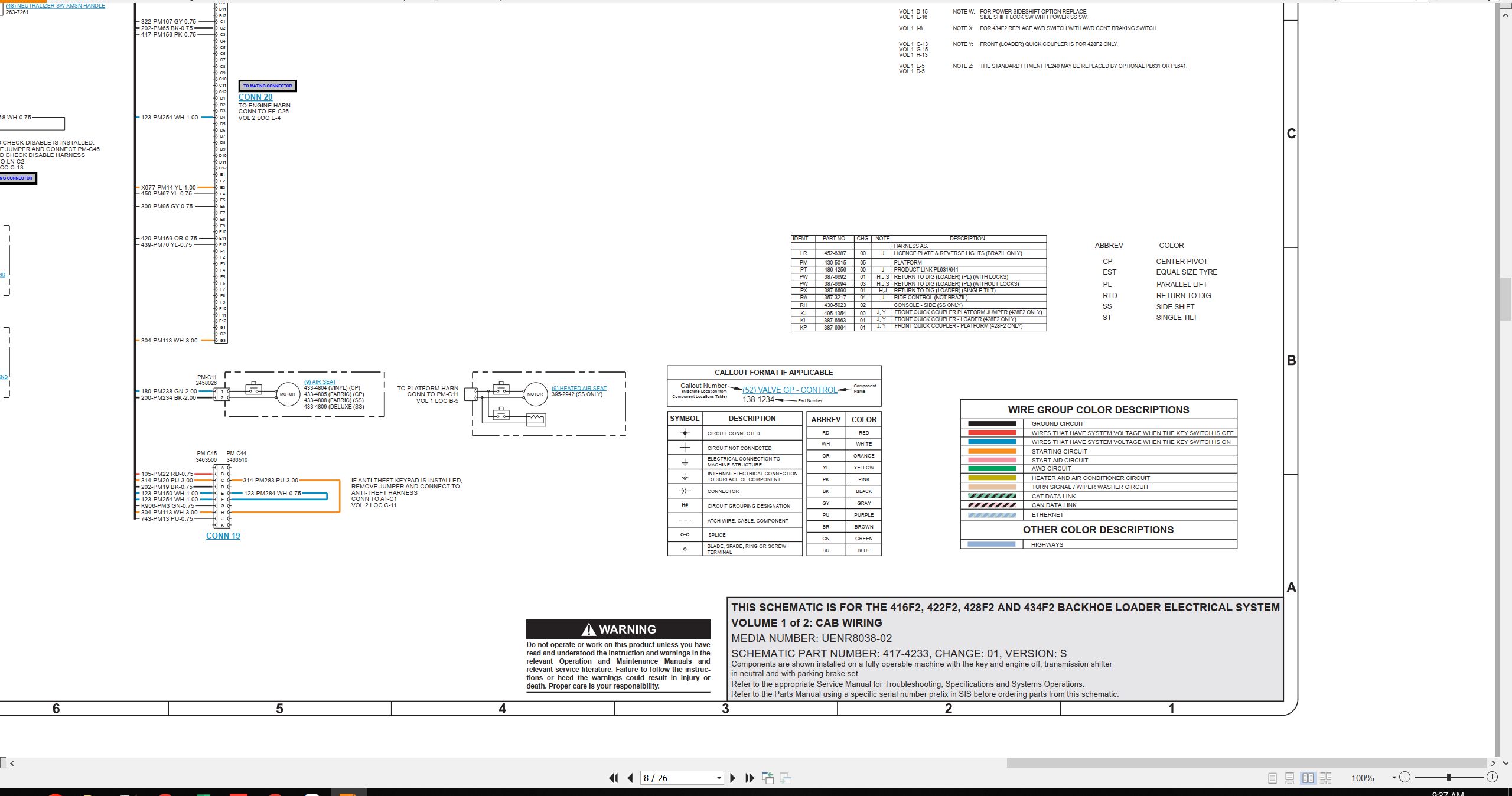Click the red key-off voltage color swatch

coord(992,433)
